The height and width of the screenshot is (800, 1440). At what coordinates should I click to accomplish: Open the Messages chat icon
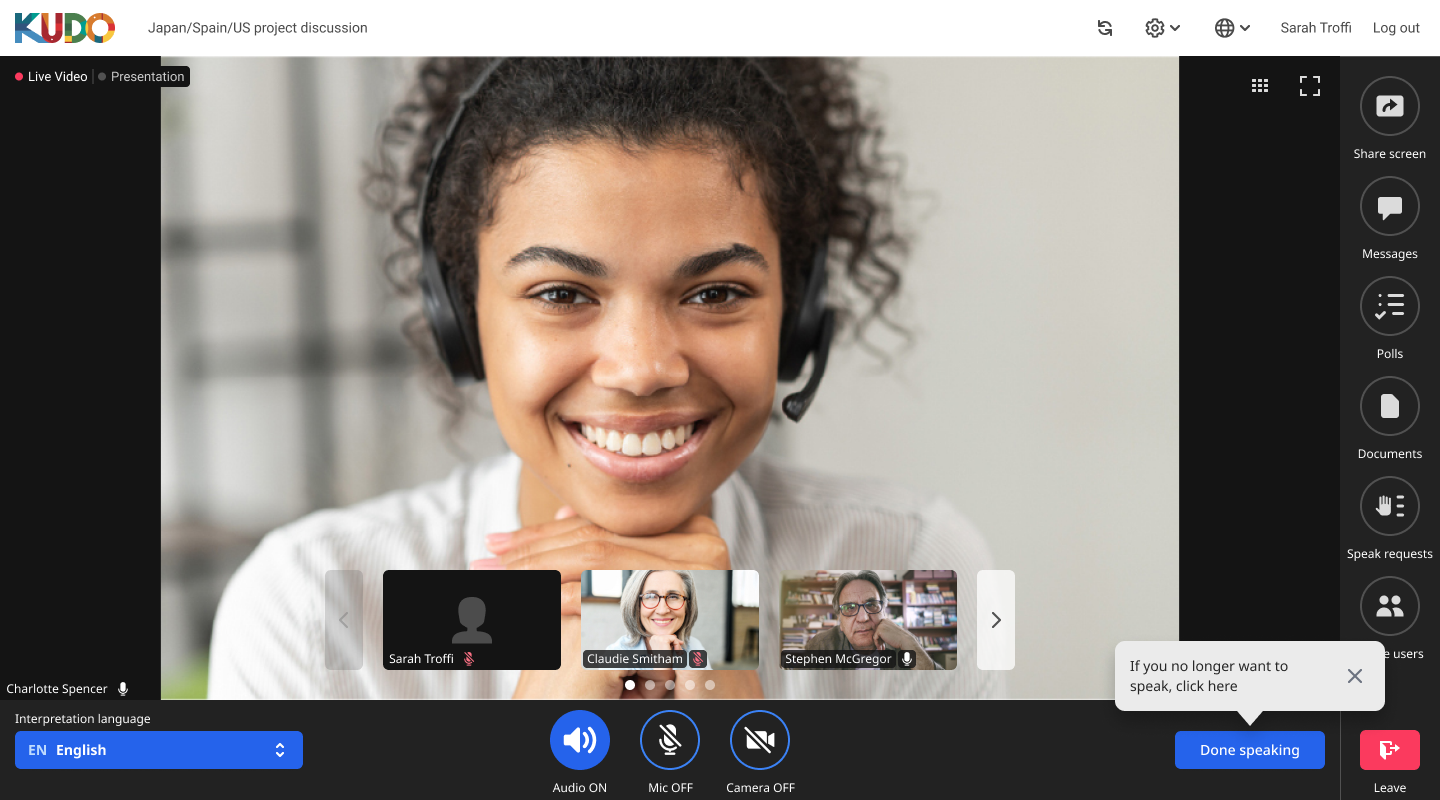[1390, 206]
